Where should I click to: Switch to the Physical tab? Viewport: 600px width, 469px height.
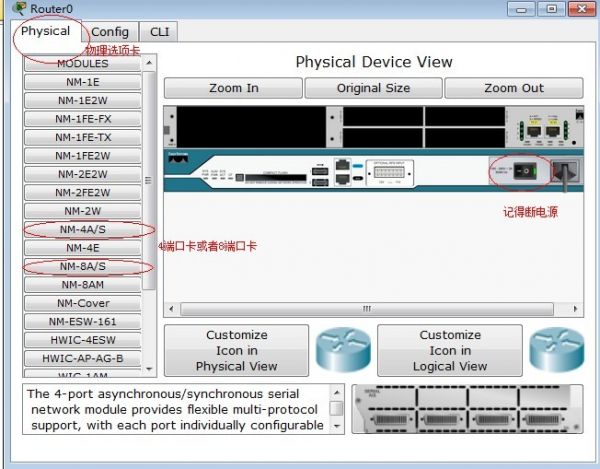coord(46,31)
